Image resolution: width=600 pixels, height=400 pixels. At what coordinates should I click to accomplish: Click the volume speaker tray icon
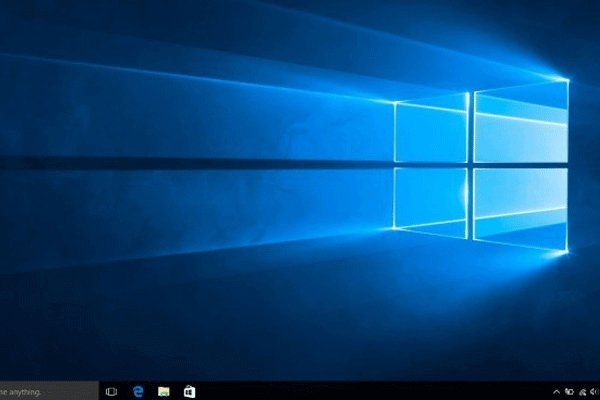pyautogui.click(x=592, y=391)
